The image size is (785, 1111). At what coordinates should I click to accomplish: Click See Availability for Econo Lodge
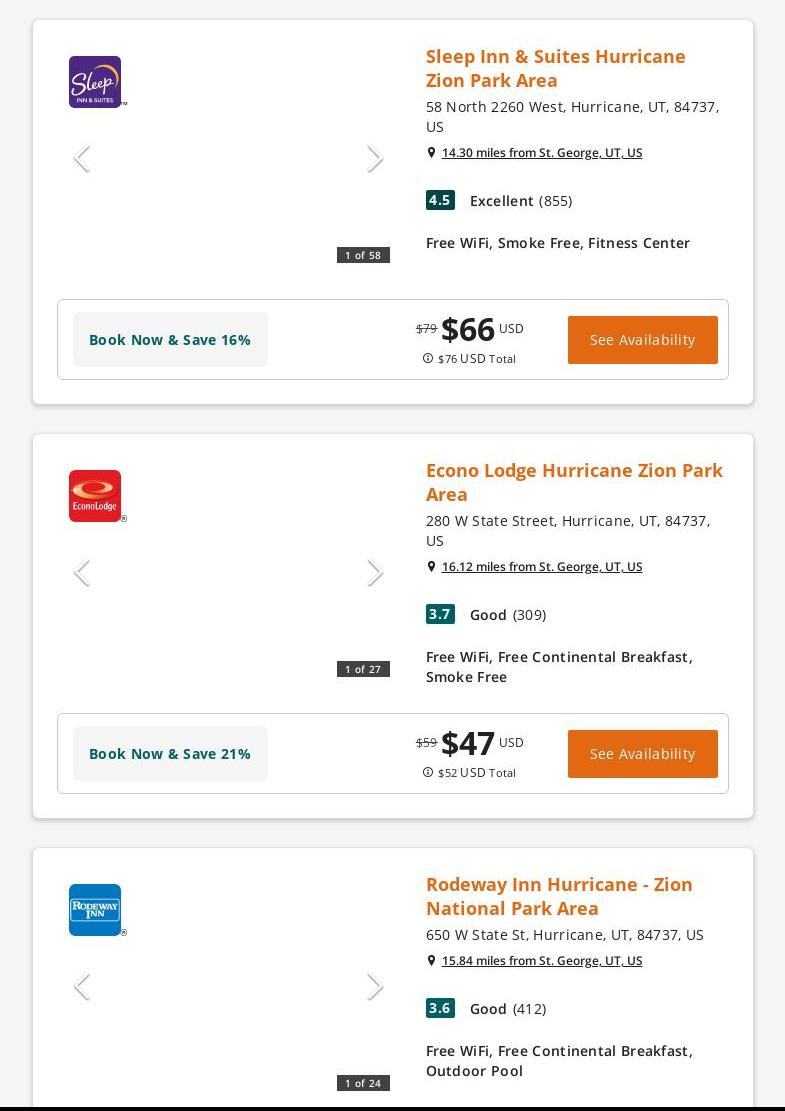point(642,754)
